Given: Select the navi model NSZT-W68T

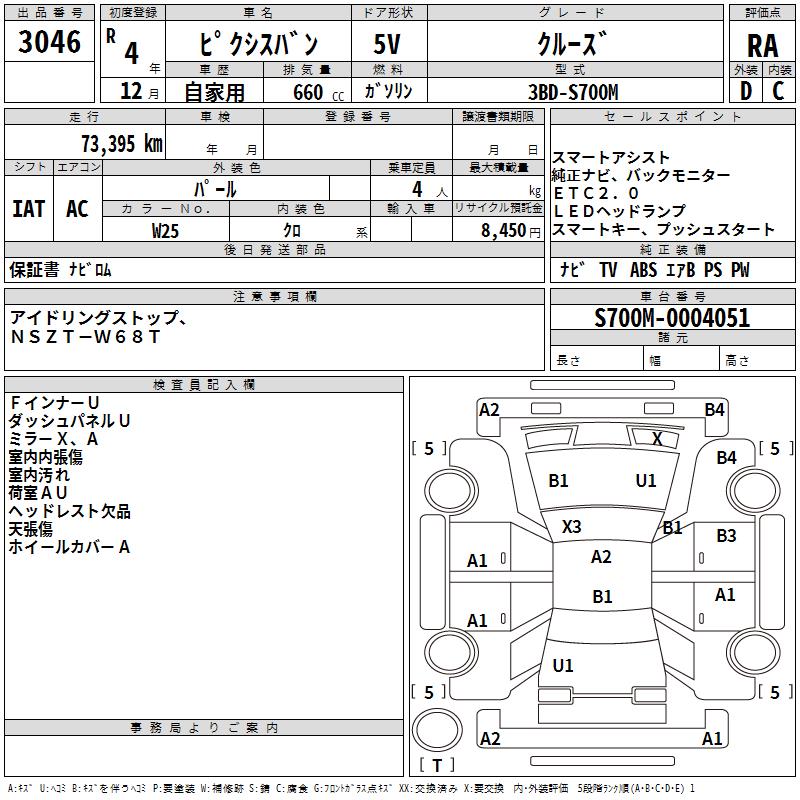Looking at the screenshot, I should pos(85,336).
